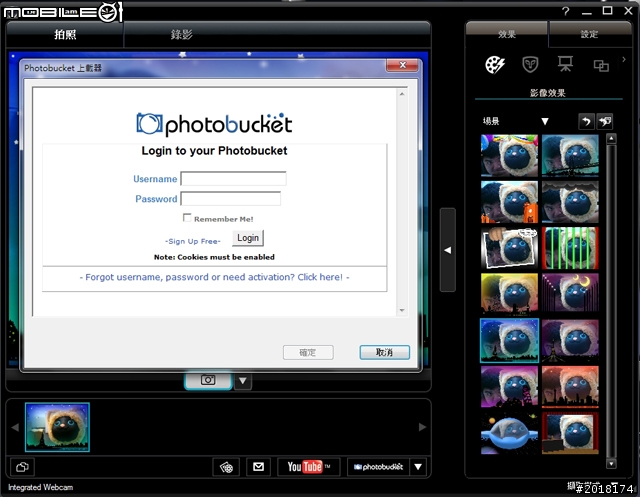Click the undo arrow above effects grid

[x=586, y=121]
